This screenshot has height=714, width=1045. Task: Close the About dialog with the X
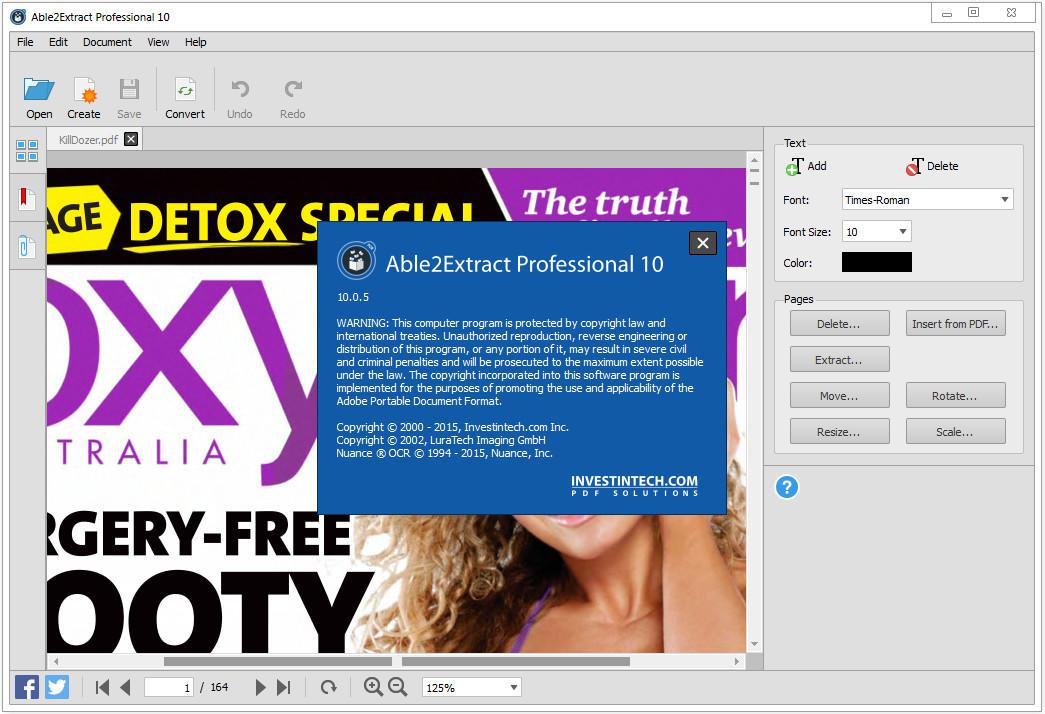(x=702, y=243)
